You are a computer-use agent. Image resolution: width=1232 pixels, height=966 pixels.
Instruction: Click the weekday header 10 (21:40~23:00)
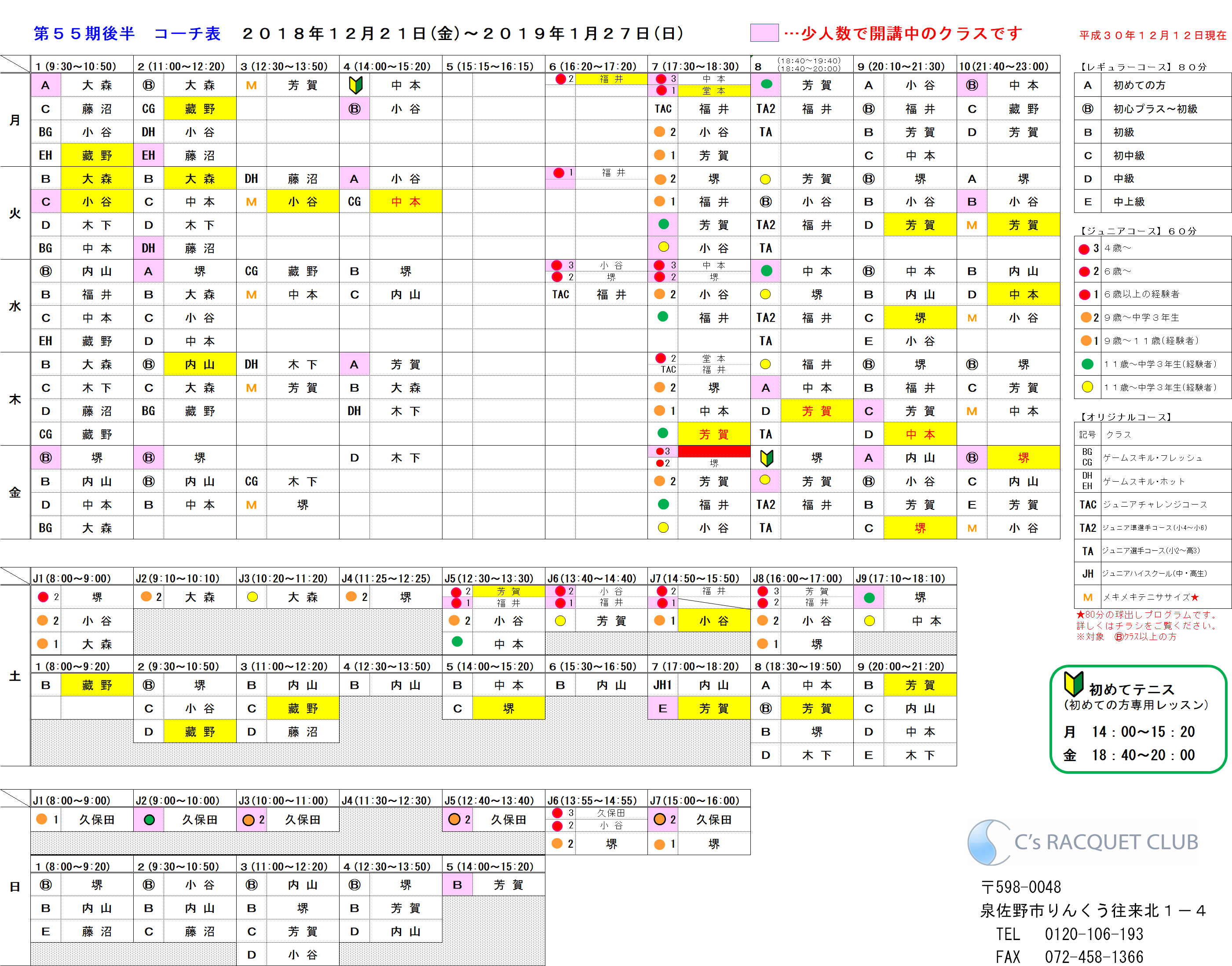click(1004, 66)
